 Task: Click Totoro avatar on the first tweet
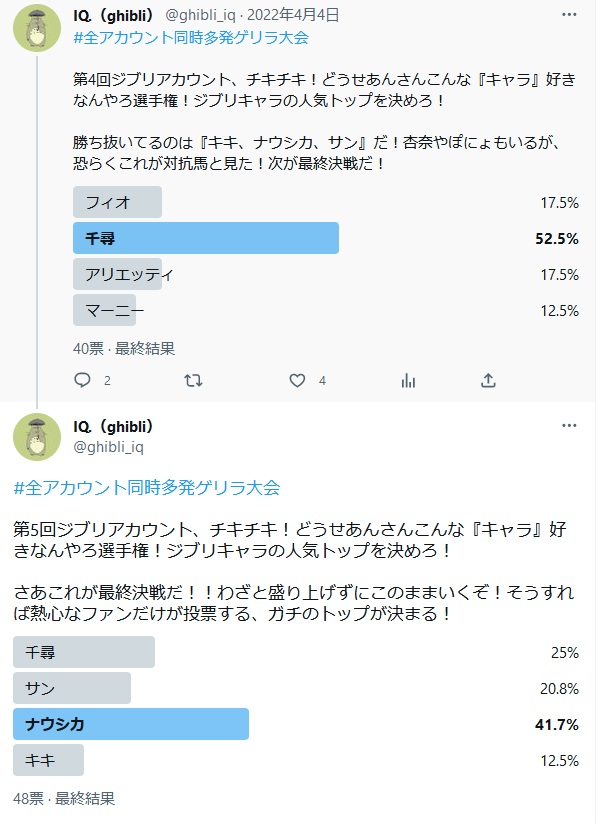pyautogui.click(x=37, y=28)
